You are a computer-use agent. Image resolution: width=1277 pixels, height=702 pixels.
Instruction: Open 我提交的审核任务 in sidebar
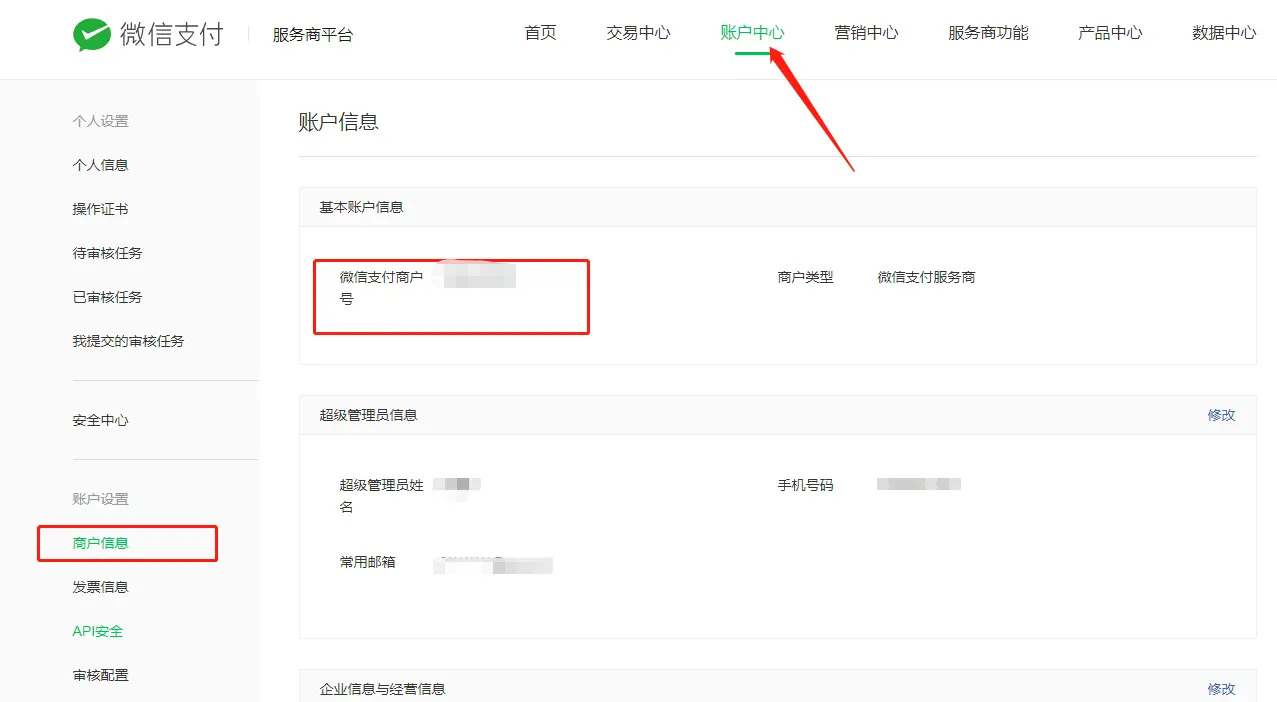pyautogui.click(x=128, y=341)
